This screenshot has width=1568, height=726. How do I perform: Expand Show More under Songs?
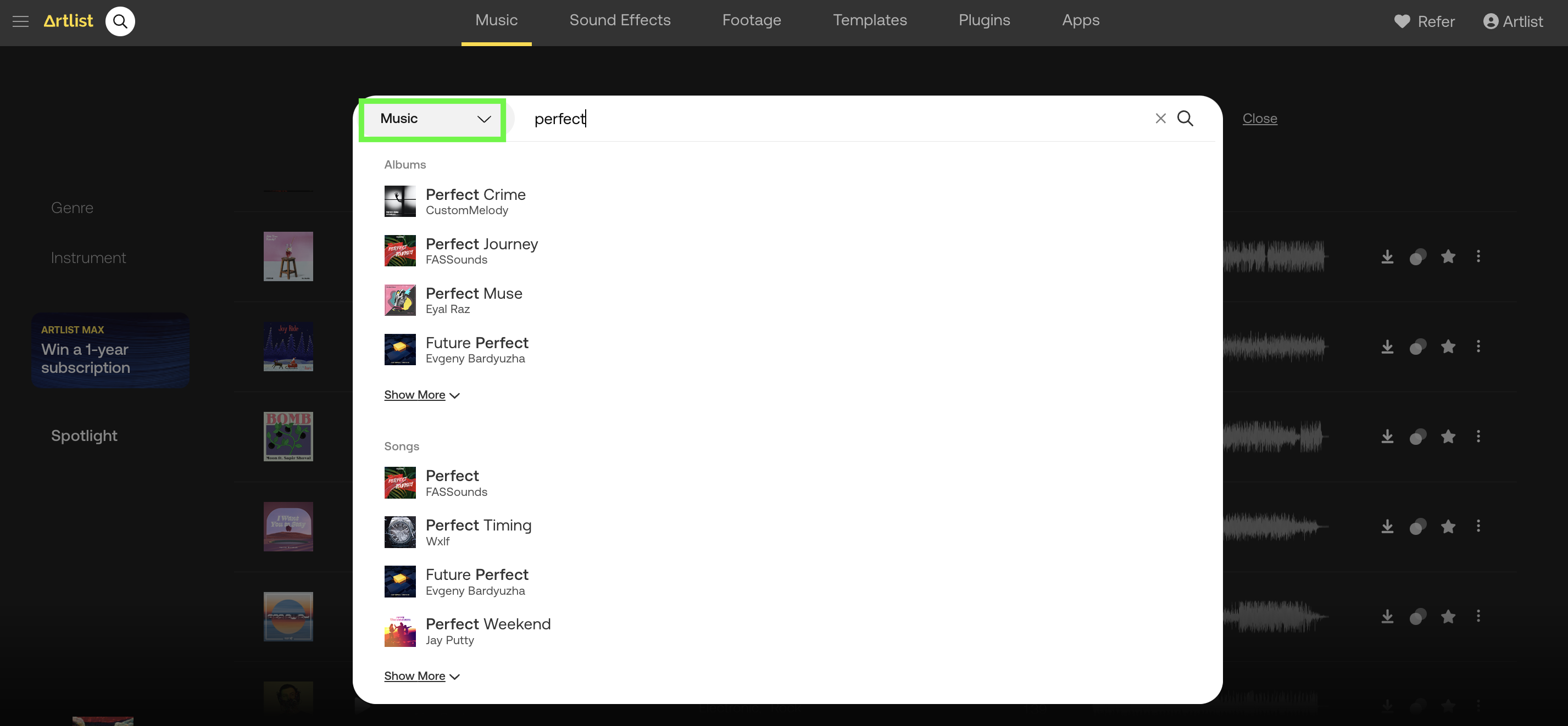point(421,676)
